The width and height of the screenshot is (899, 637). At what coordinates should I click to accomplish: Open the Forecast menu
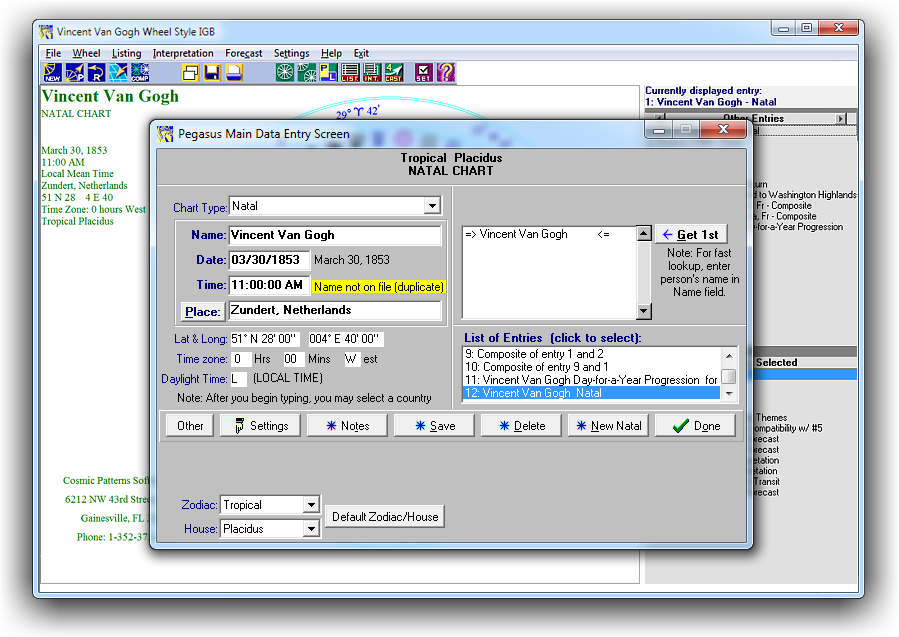coord(244,53)
